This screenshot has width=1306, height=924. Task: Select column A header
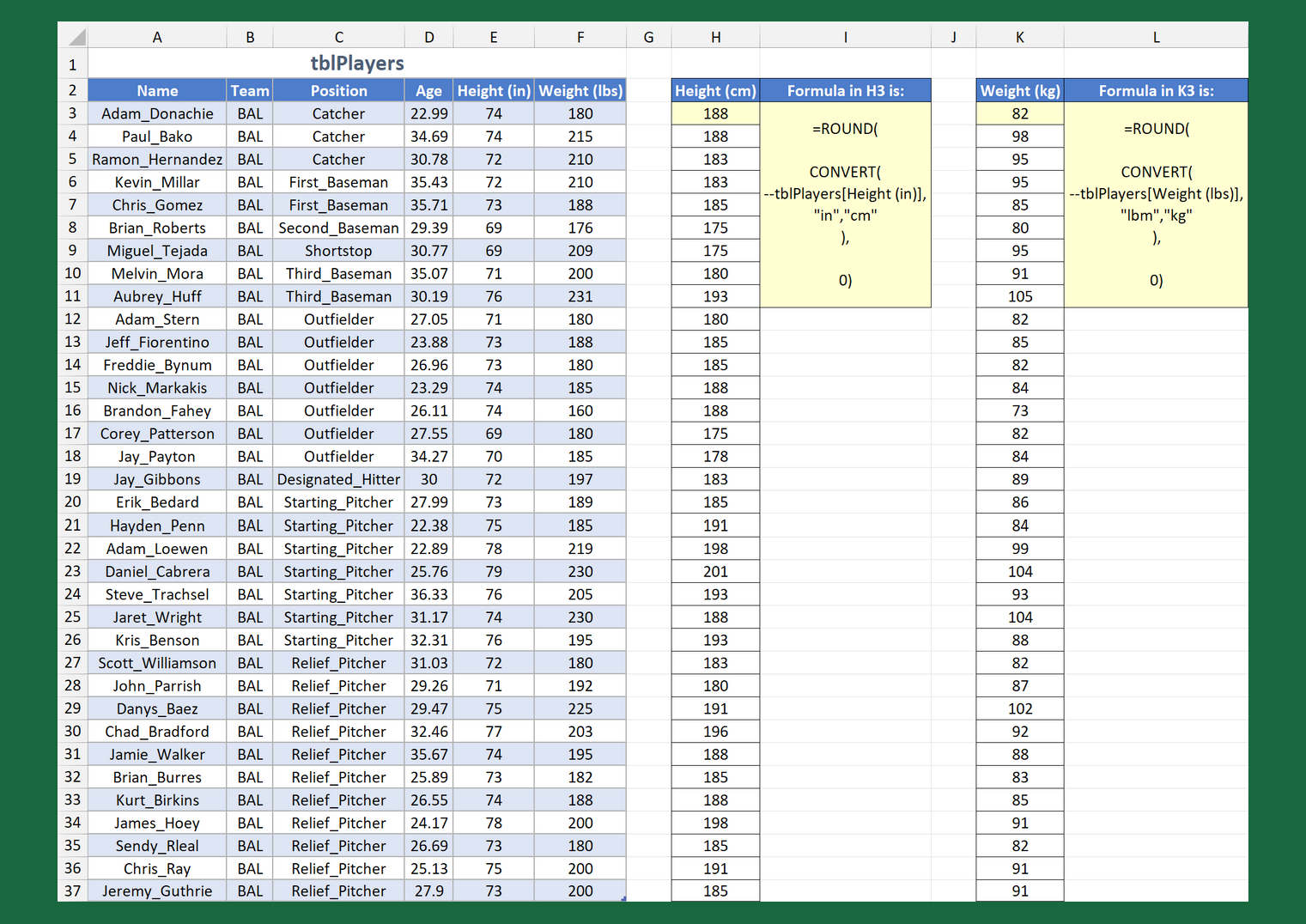pos(157,37)
